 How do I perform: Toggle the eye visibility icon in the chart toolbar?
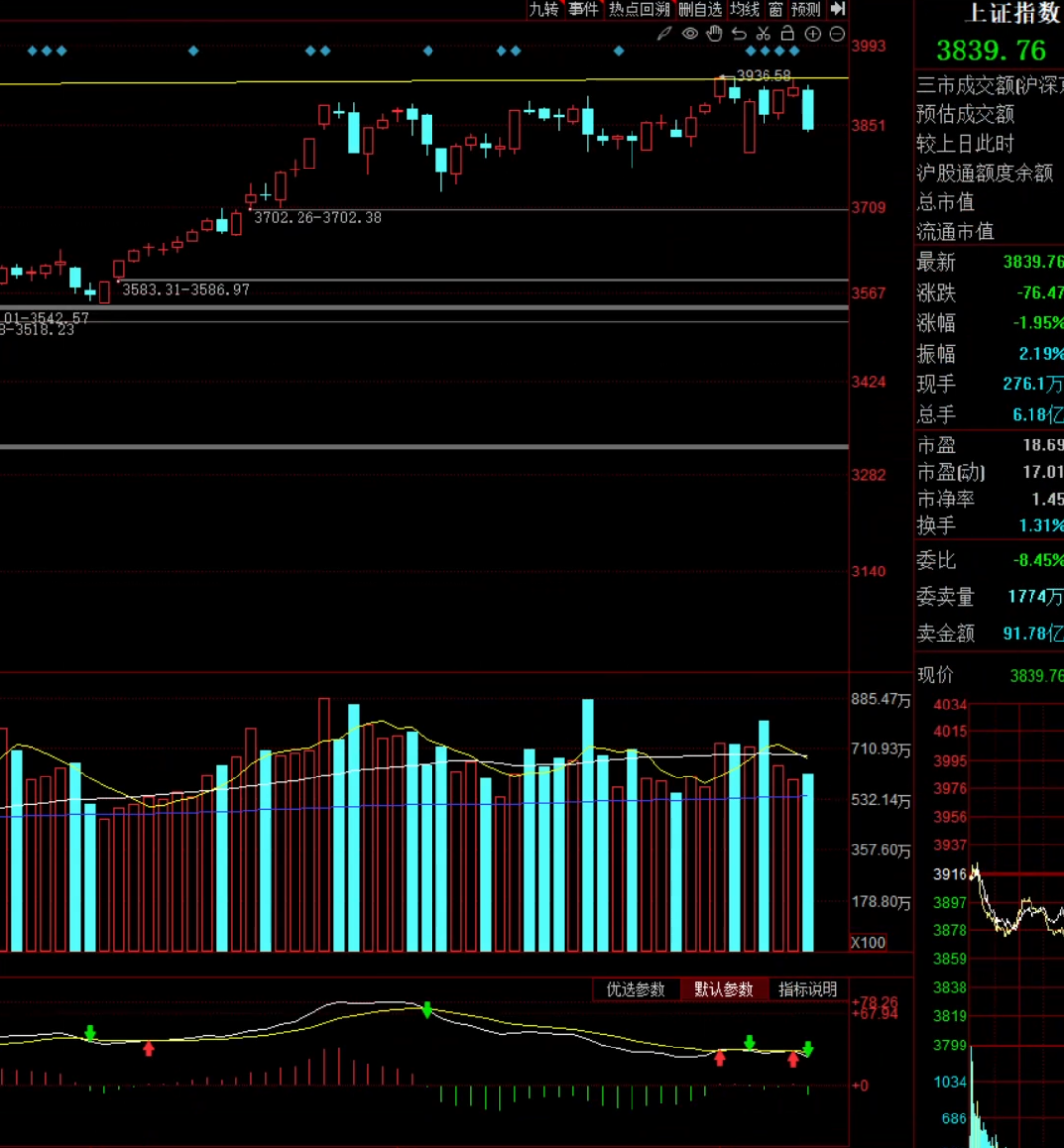click(690, 34)
